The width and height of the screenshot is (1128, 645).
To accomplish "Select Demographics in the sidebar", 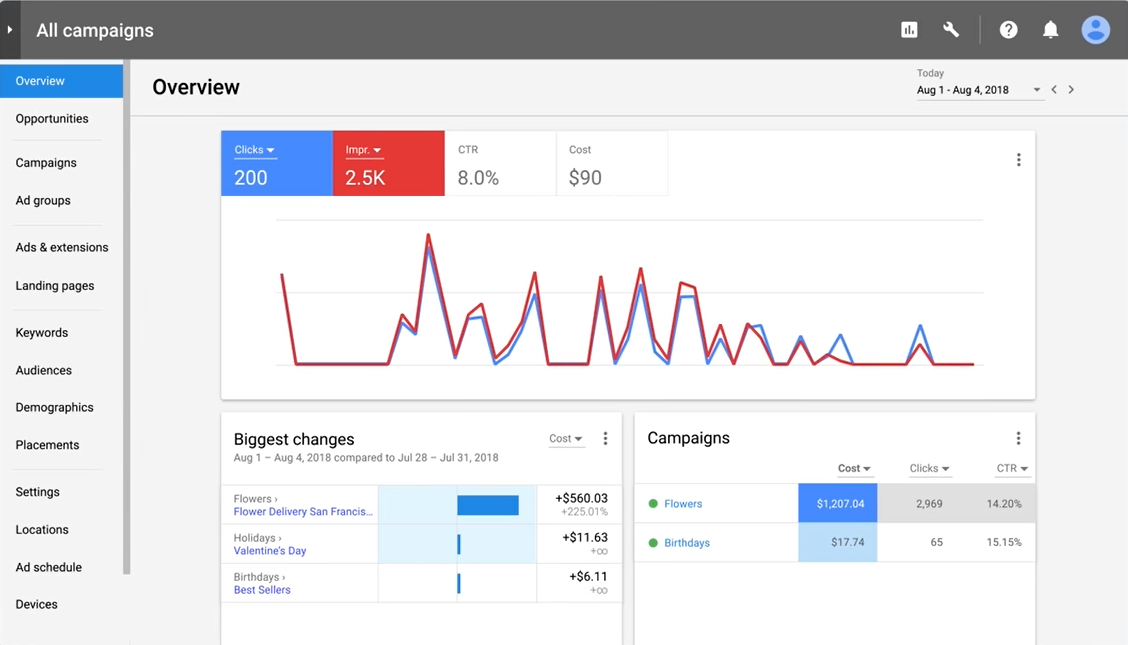I will tap(54, 407).
